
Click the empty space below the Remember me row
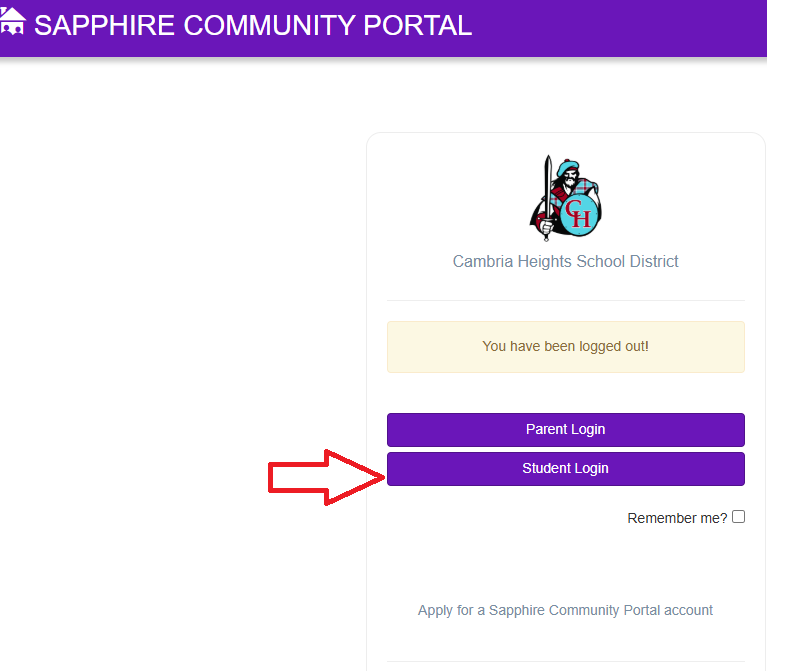[x=566, y=562]
